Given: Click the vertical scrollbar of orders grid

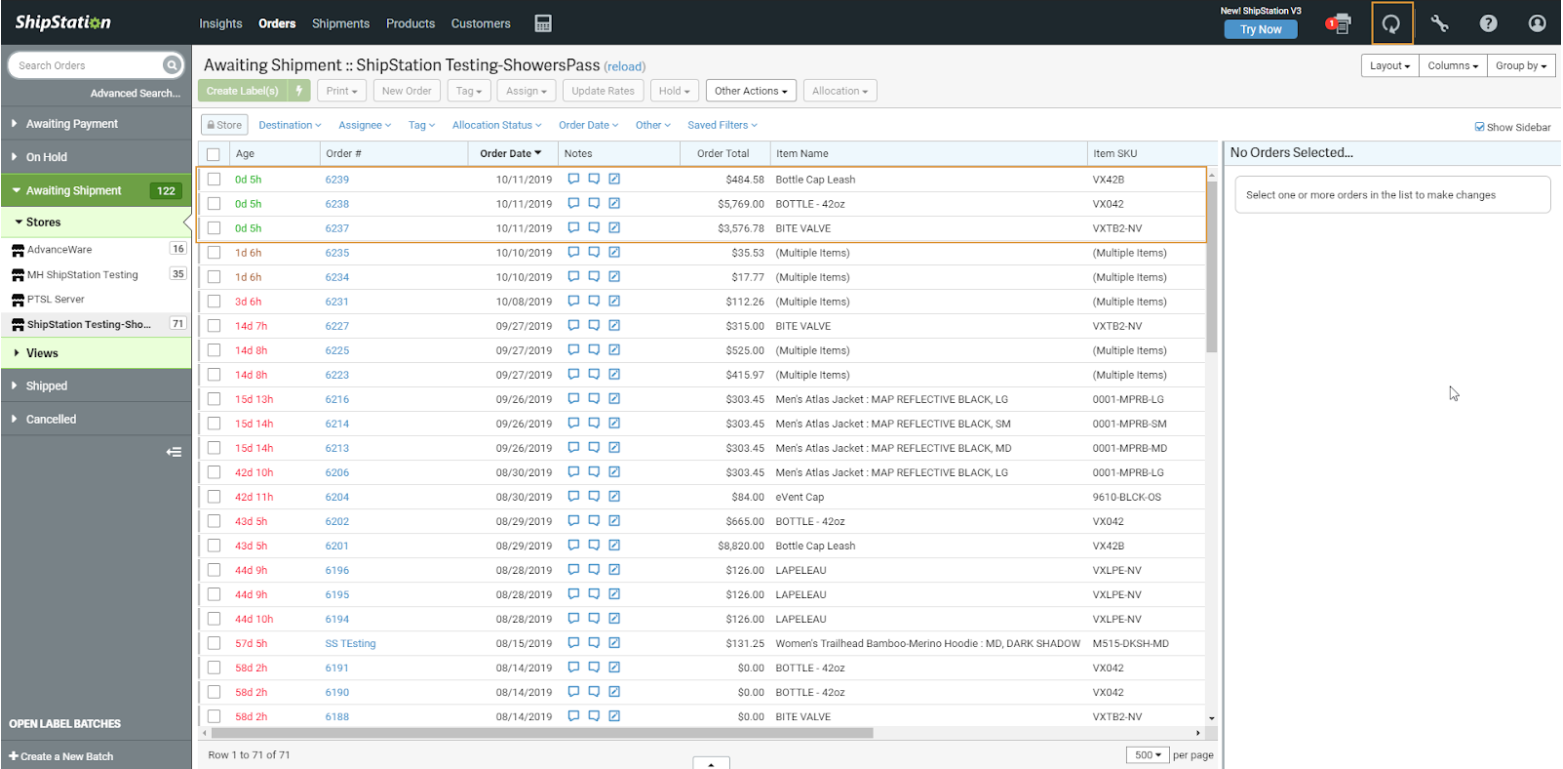Looking at the screenshot, I should click(x=1212, y=266).
